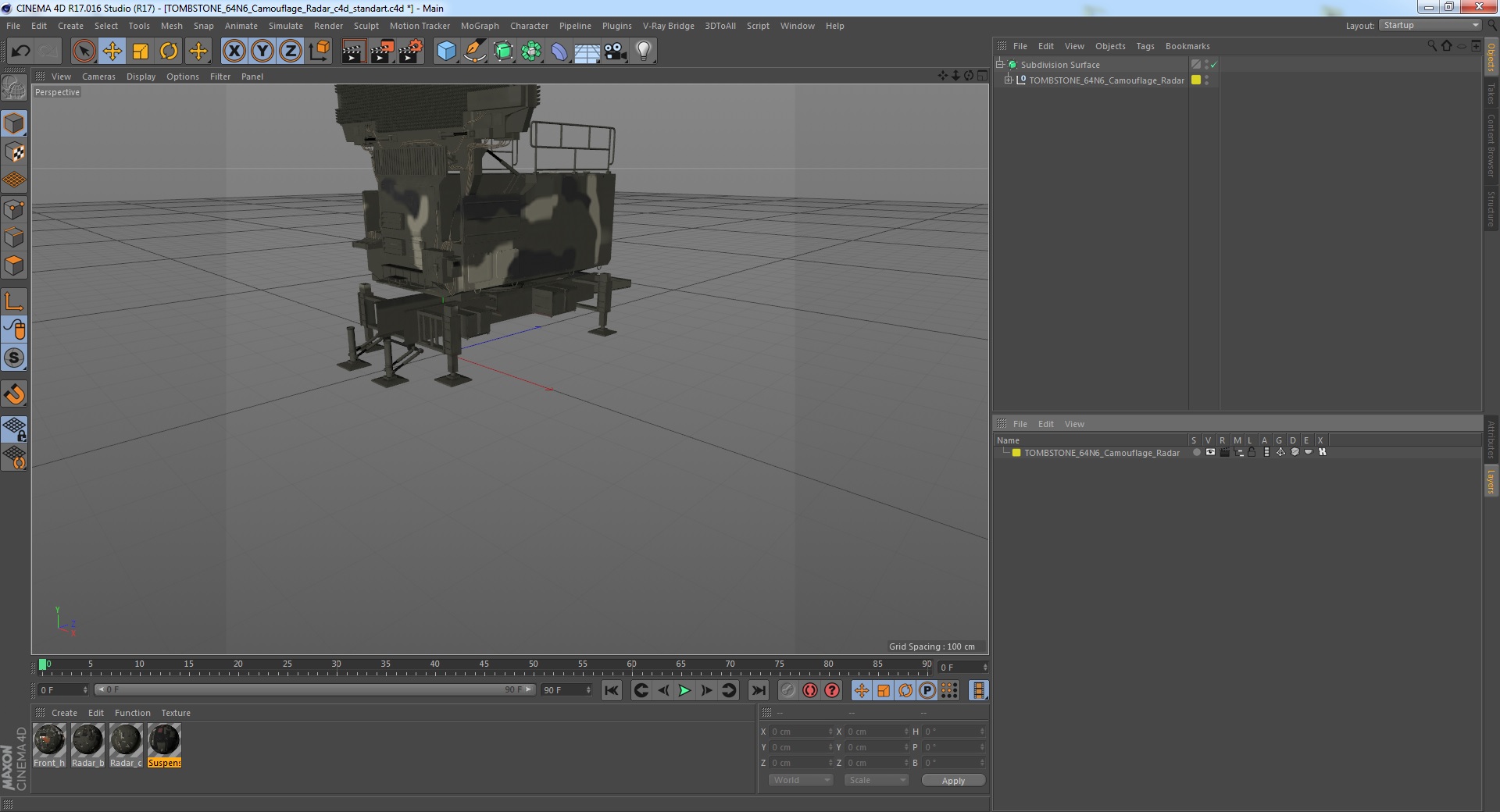Go to end of animation
Viewport: 1500px width, 812px height.
click(759, 690)
